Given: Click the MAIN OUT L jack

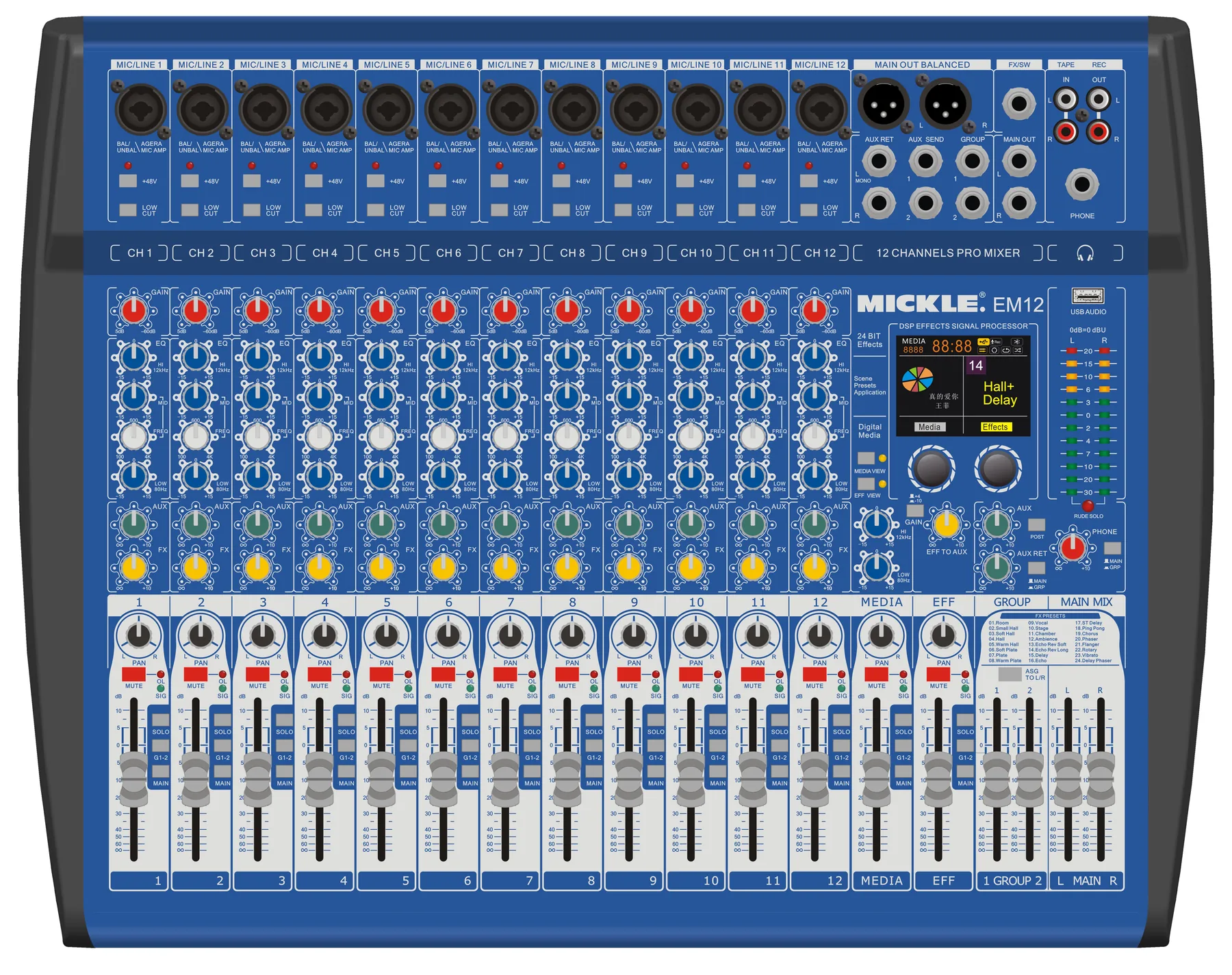Looking at the screenshot, I should [1019, 162].
